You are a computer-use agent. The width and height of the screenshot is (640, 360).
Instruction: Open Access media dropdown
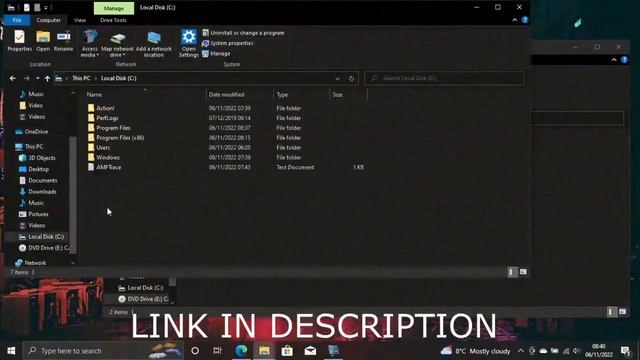pos(89,44)
